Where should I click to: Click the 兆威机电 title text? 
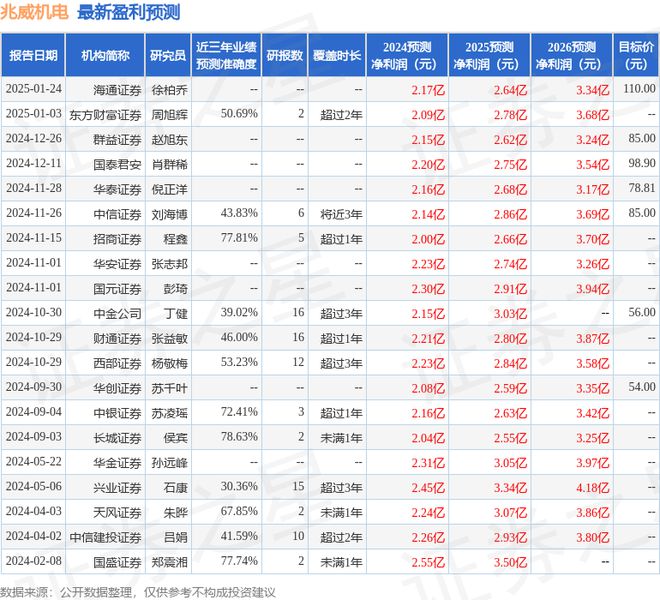coord(34,12)
